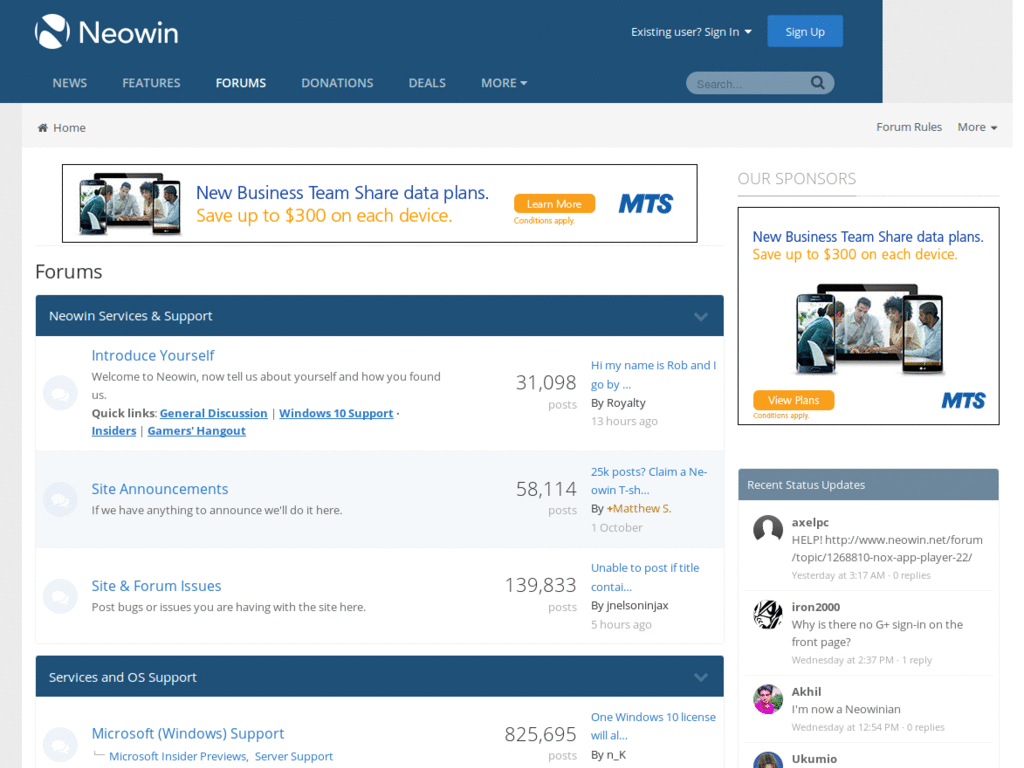Click the Microsoft (Windows) Support bubble icon
The height and width of the screenshot is (768, 1024).
point(60,744)
